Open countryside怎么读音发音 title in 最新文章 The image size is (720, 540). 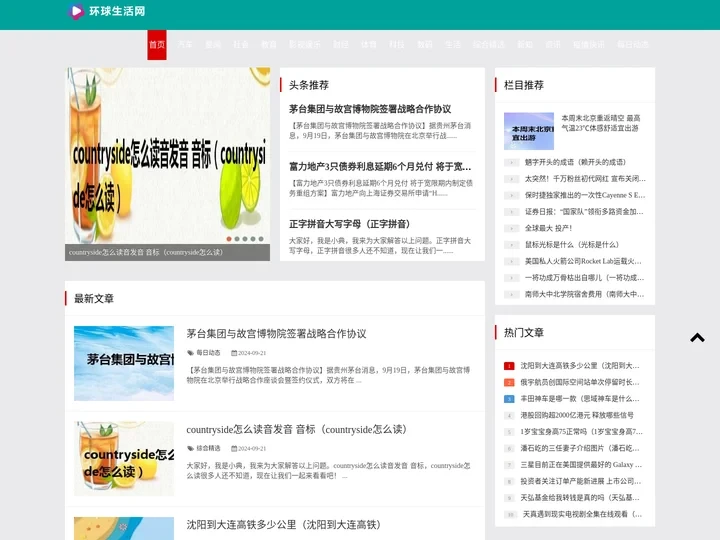click(296, 429)
